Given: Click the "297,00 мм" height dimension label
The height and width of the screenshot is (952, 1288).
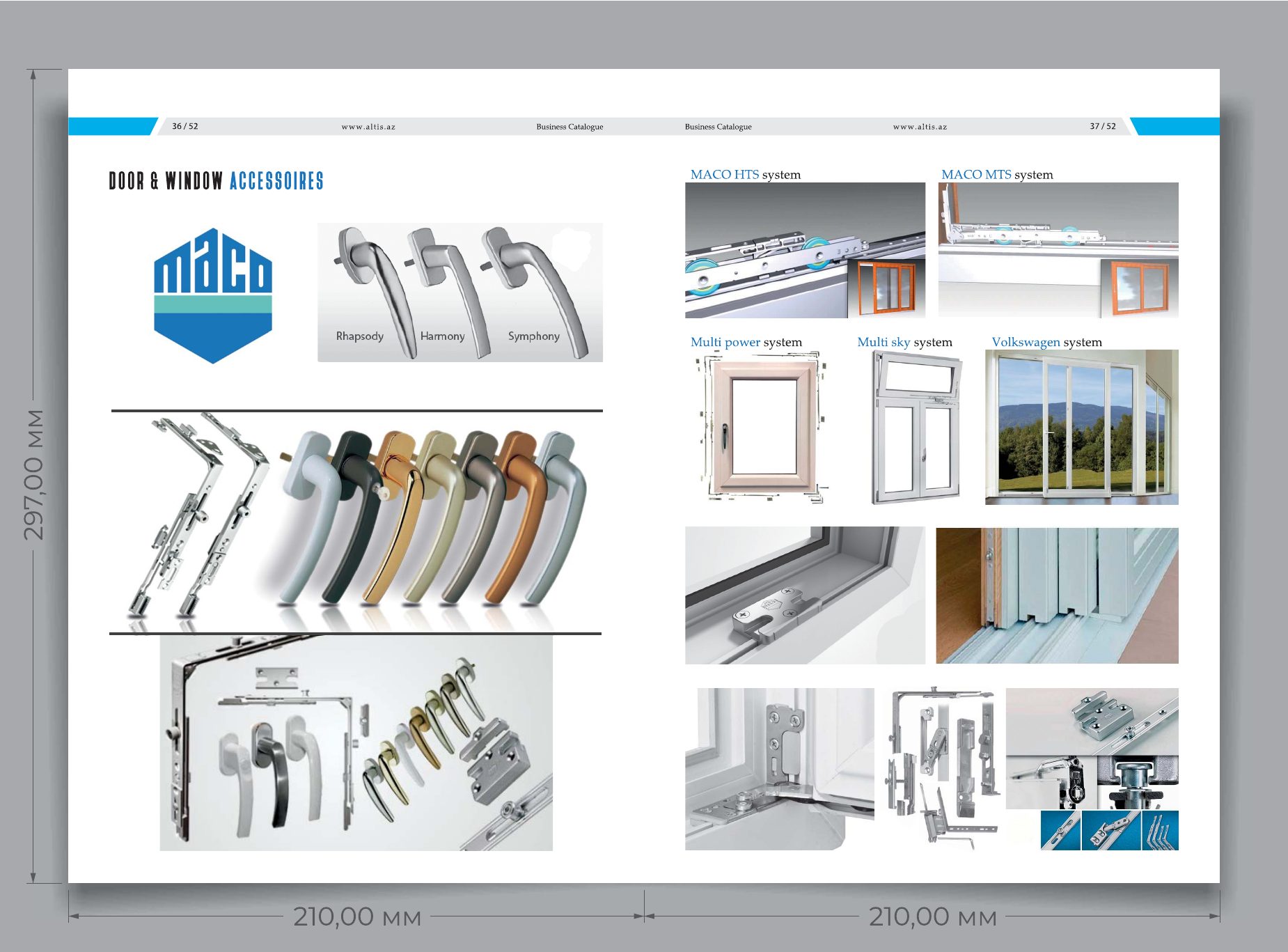Looking at the screenshot, I should pos(33,474).
